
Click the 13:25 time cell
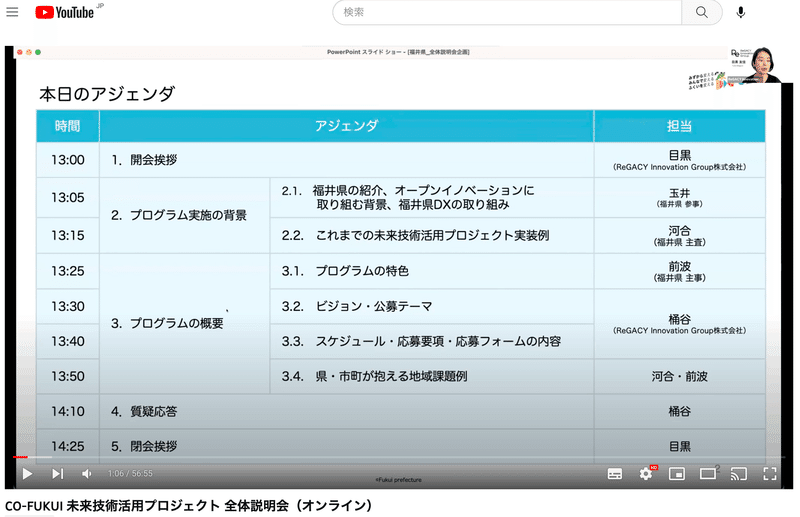[68, 271]
